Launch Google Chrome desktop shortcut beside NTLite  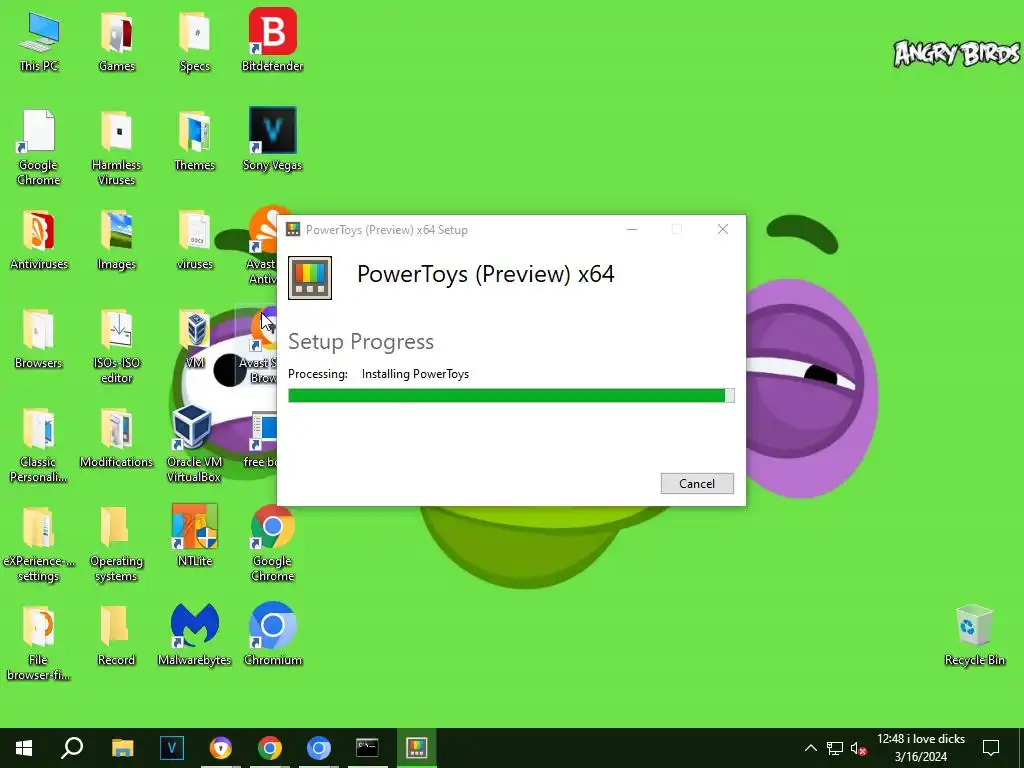272,543
